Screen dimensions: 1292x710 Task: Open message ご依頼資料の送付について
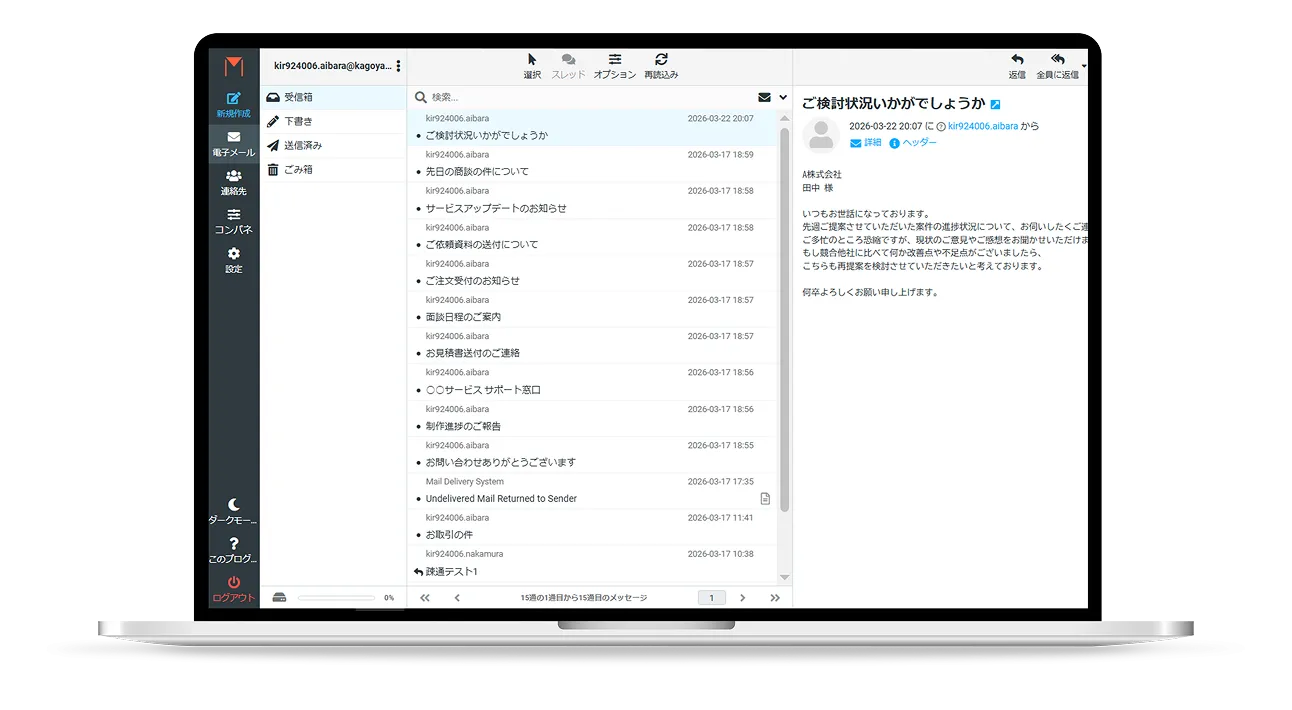591,237
